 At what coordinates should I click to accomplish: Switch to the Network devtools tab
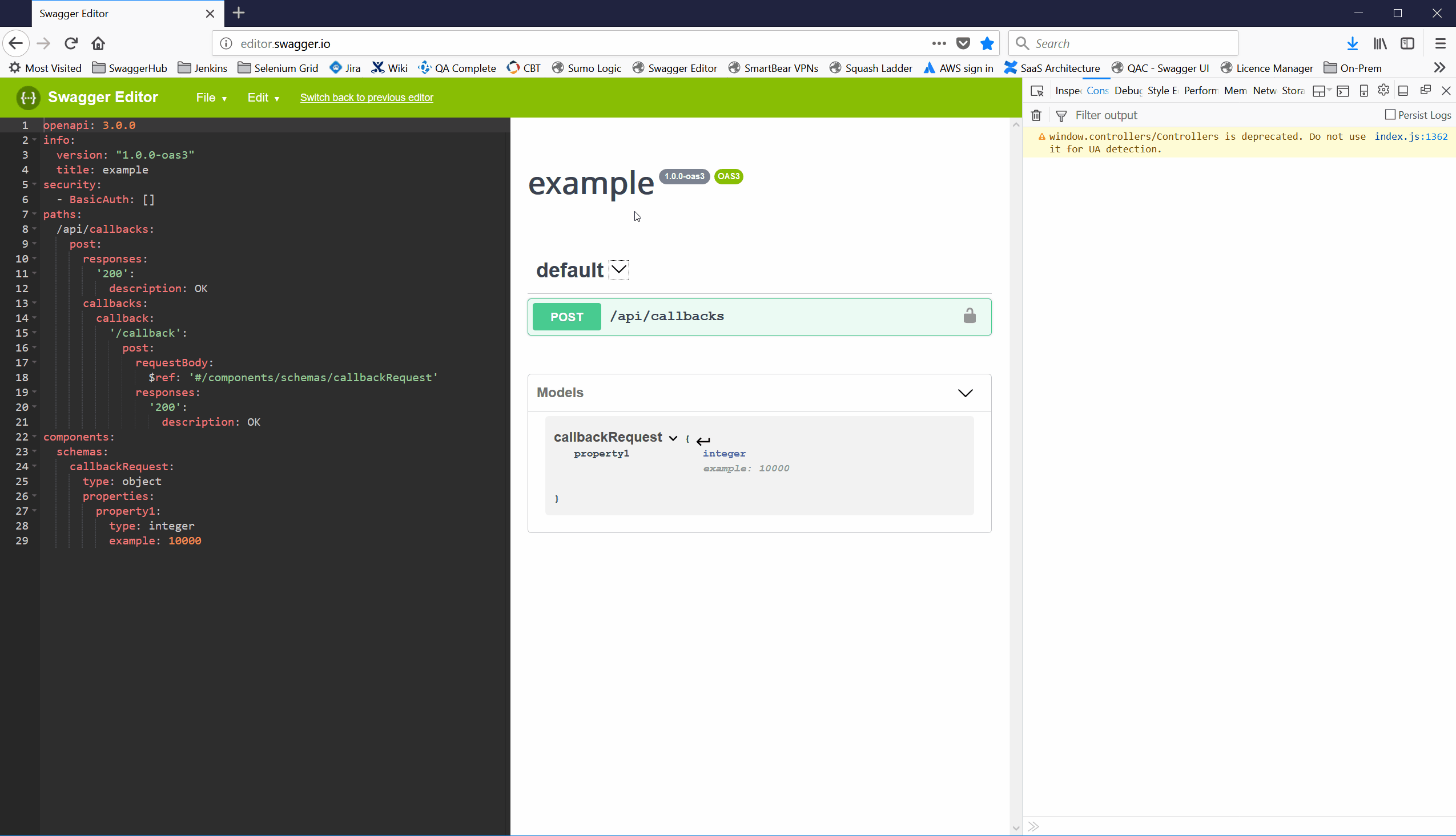click(x=1264, y=91)
